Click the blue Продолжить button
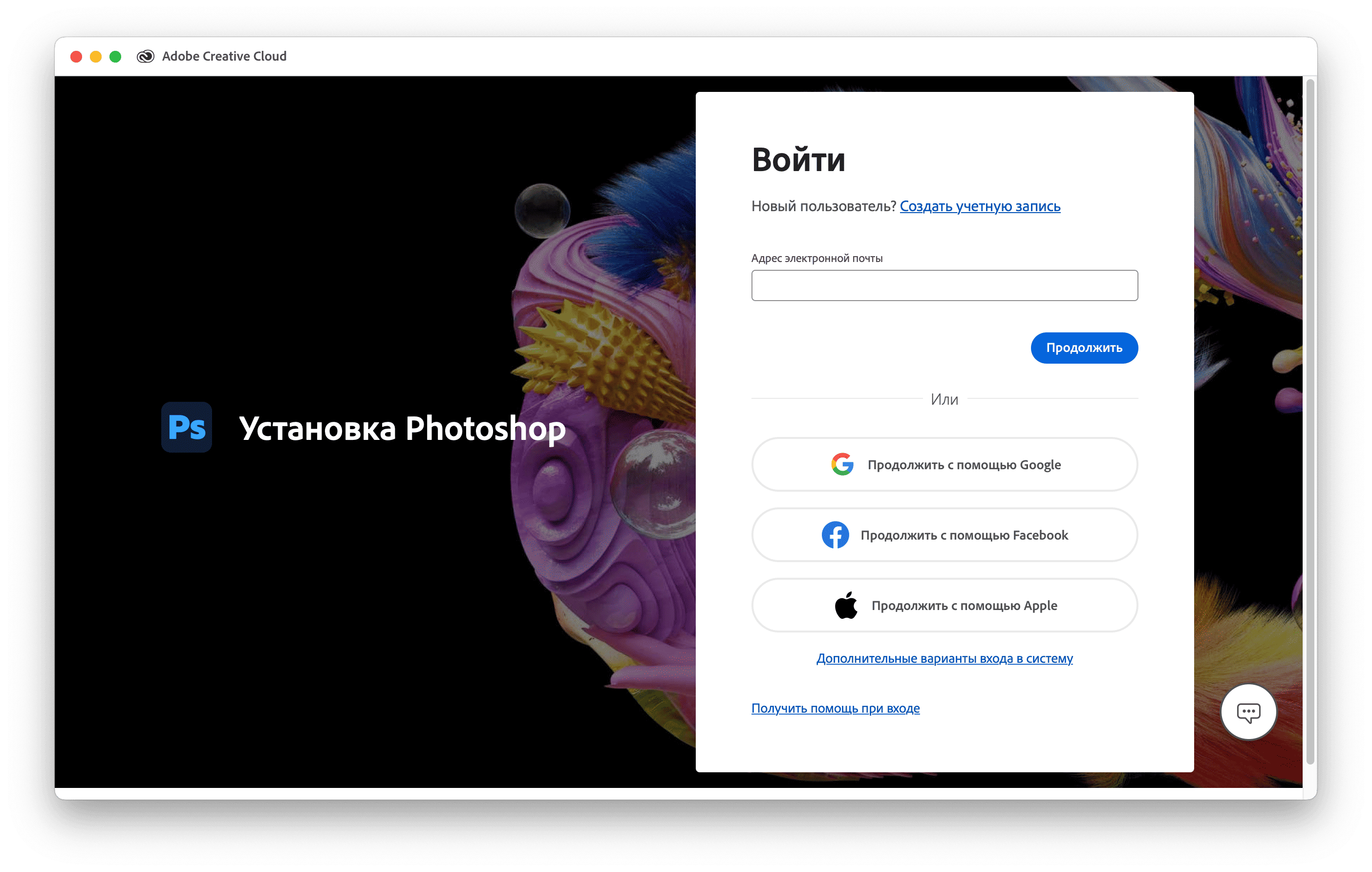 pos(1084,348)
